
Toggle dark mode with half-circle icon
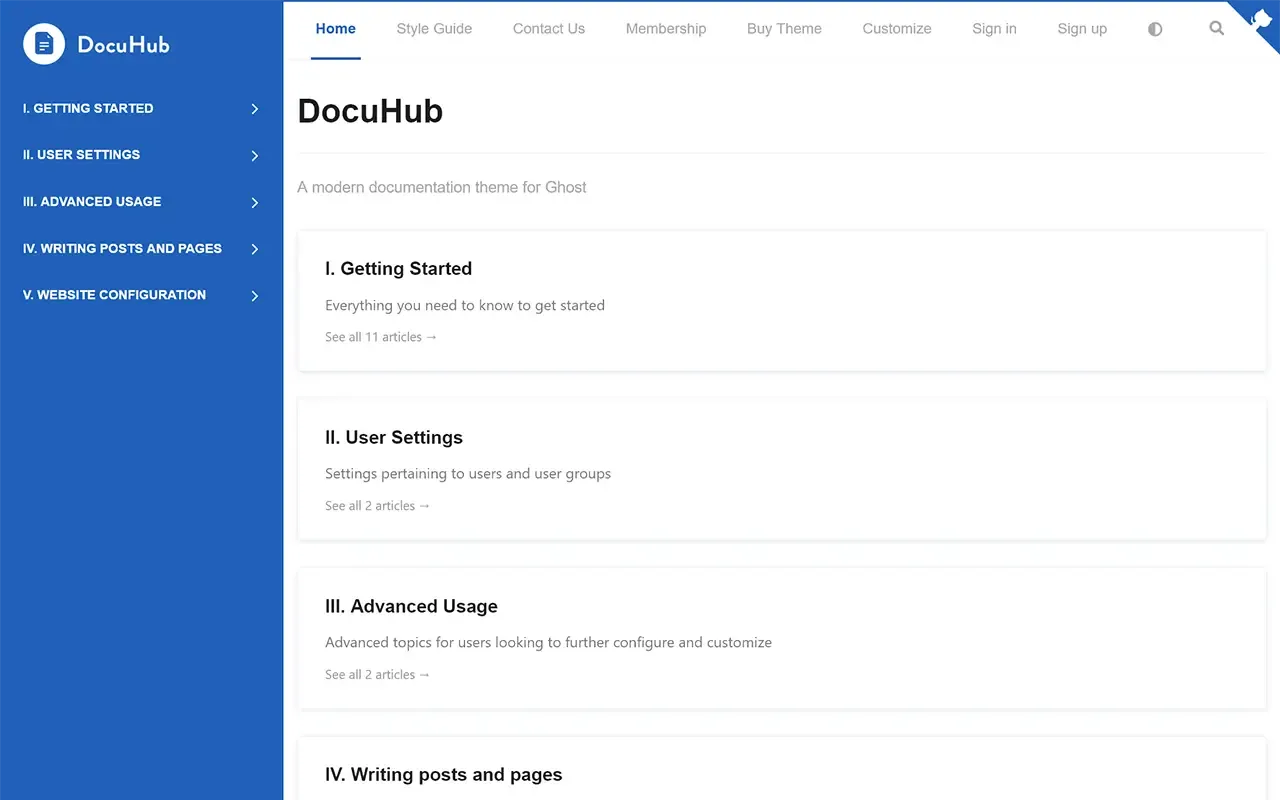(1155, 29)
